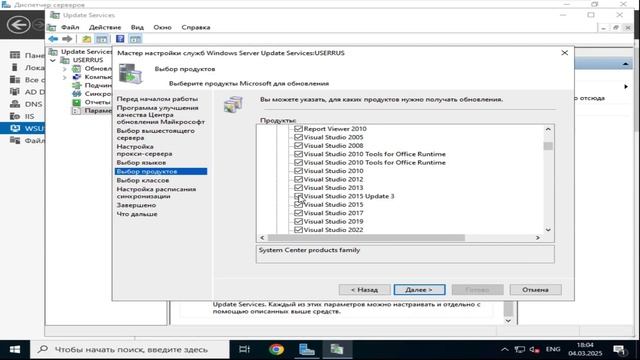
Task: Click the Forward arrow in the MMC toolbar
Action: 67,39
